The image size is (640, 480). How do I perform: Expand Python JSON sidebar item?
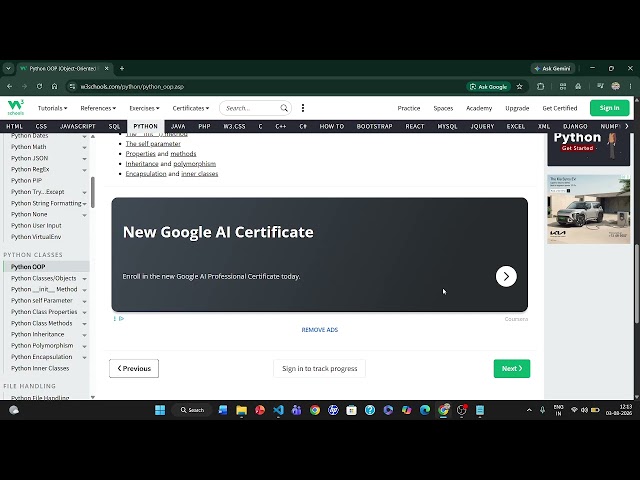click(x=84, y=158)
